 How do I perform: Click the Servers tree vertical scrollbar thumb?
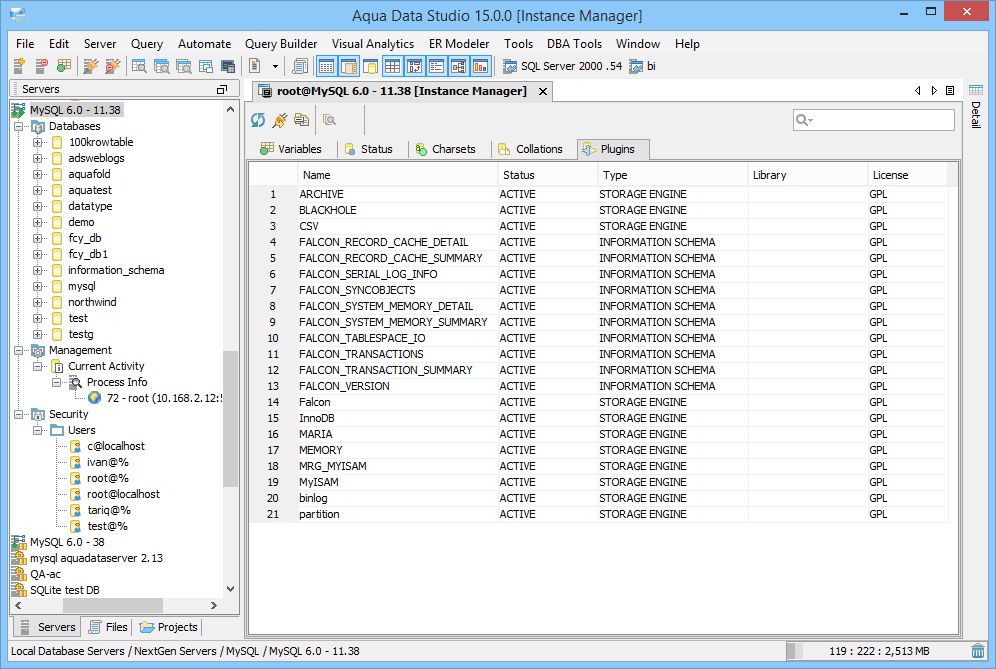coord(230,418)
